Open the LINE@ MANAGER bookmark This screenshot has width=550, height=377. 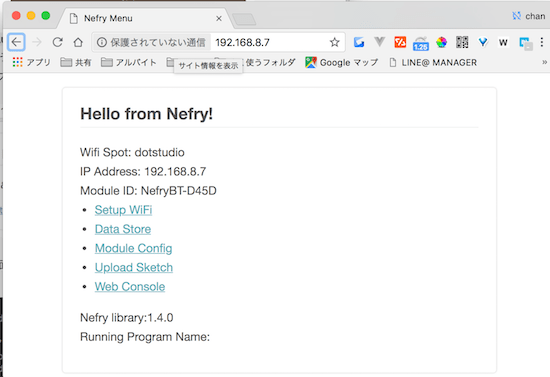(x=433, y=62)
